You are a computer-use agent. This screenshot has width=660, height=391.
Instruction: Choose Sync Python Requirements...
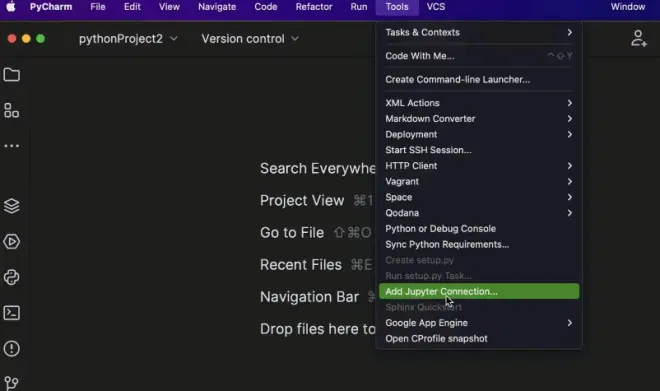(479, 245)
